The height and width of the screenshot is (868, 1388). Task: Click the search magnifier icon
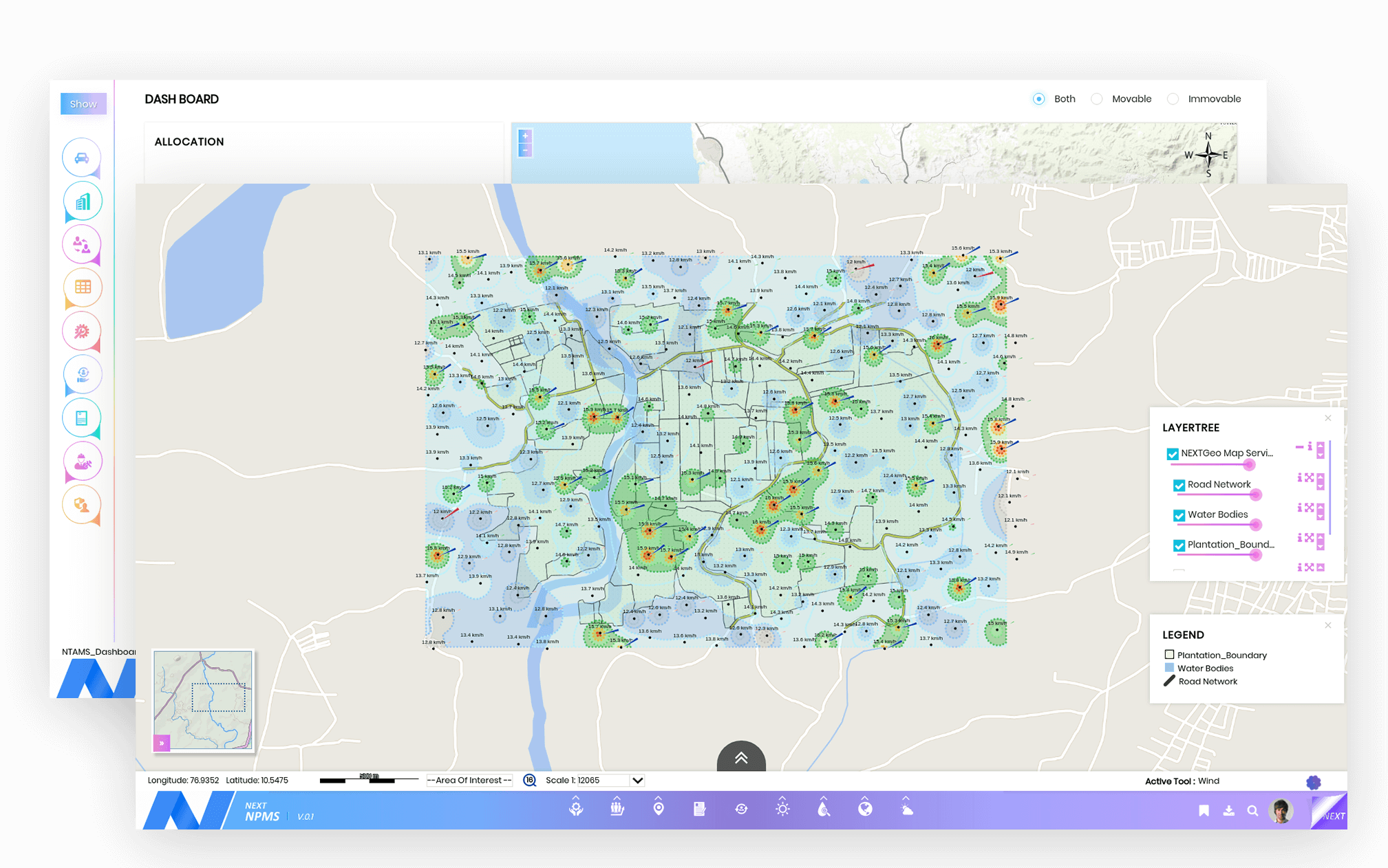1252,811
